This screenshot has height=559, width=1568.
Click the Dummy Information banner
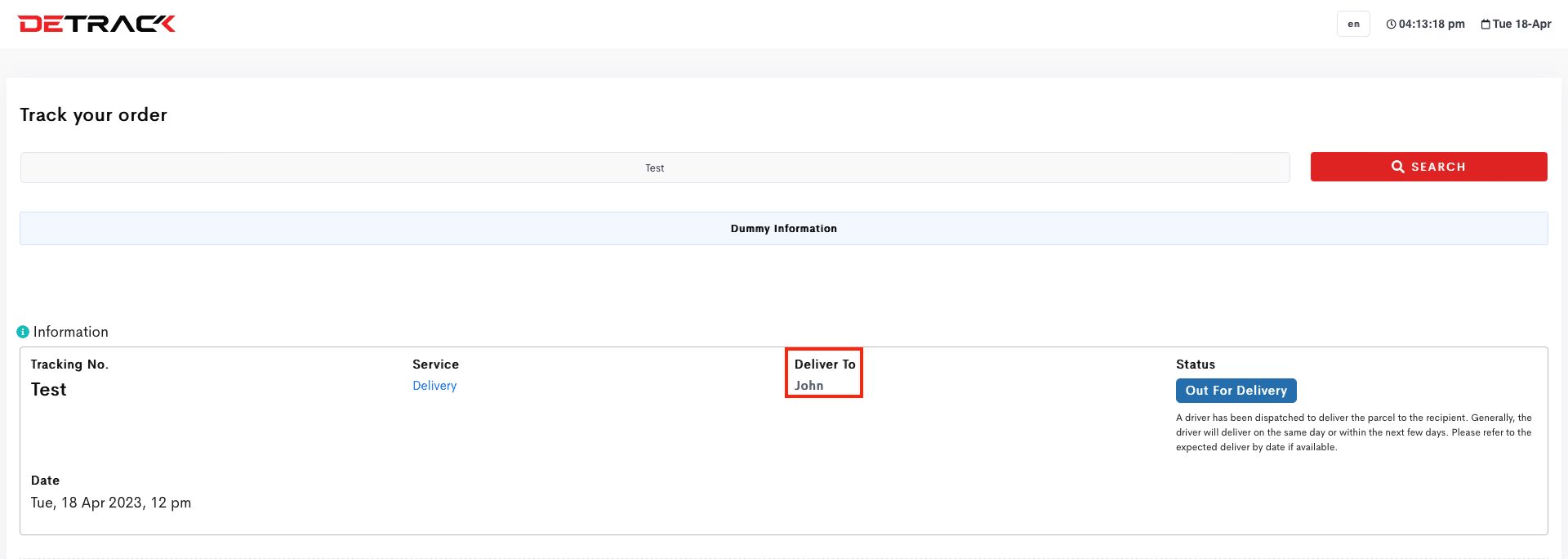[784, 229]
